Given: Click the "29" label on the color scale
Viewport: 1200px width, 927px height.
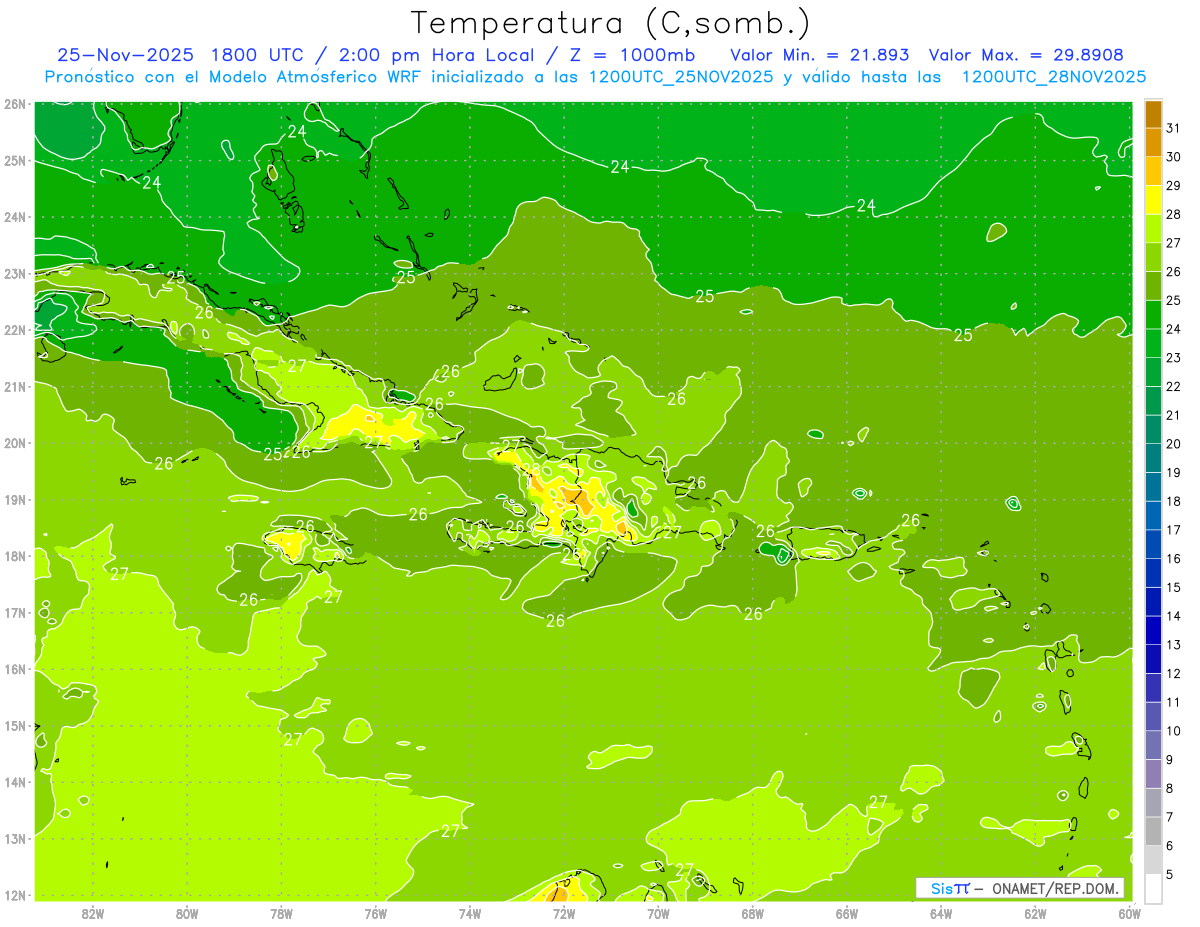Looking at the screenshot, I should pyautogui.click(x=1173, y=186).
